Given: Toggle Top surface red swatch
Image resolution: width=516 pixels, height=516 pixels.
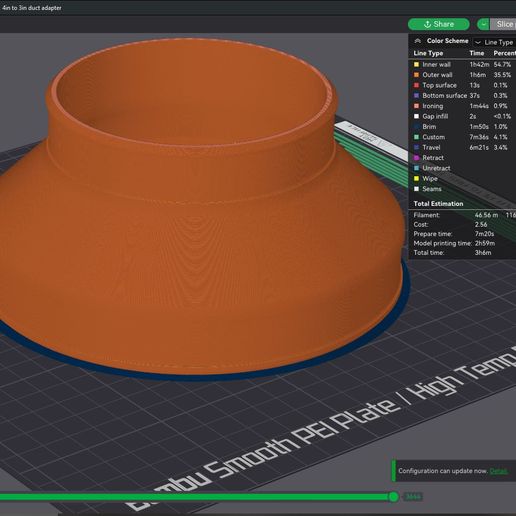Looking at the screenshot, I should point(416,85).
